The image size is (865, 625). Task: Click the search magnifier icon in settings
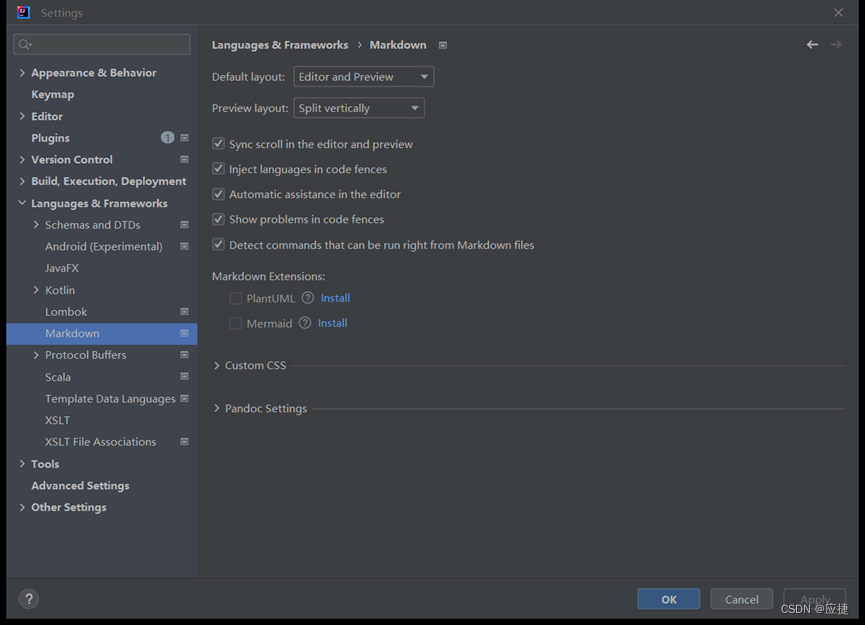coord(24,44)
